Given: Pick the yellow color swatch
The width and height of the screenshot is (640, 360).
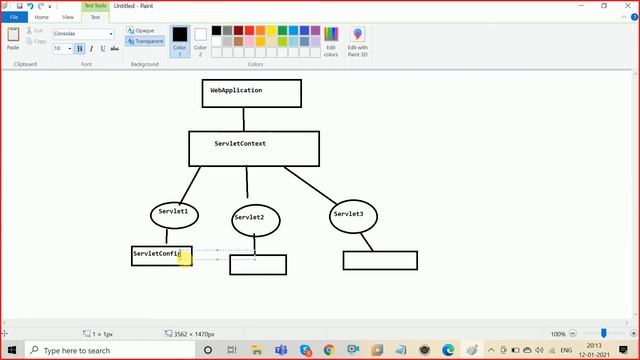Looking at the screenshot, I should [271, 30].
